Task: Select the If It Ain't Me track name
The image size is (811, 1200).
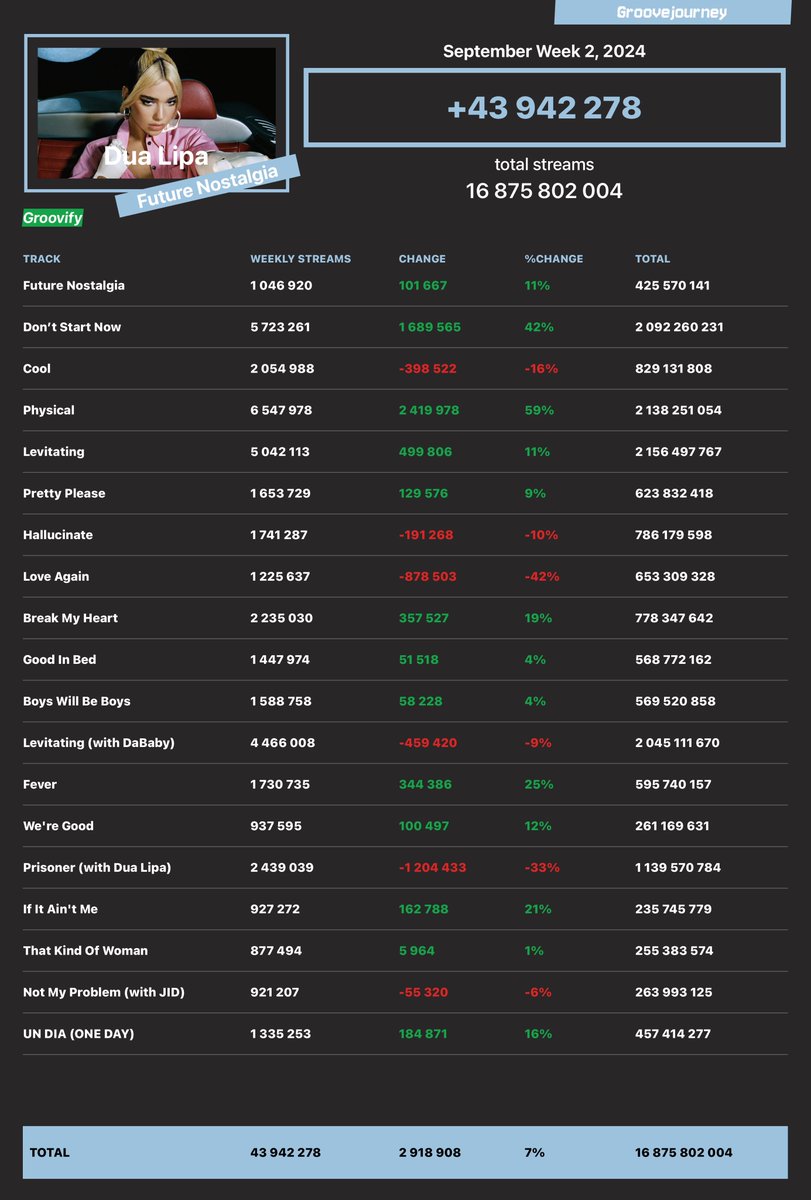Action: pyautogui.click(x=60, y=909)
